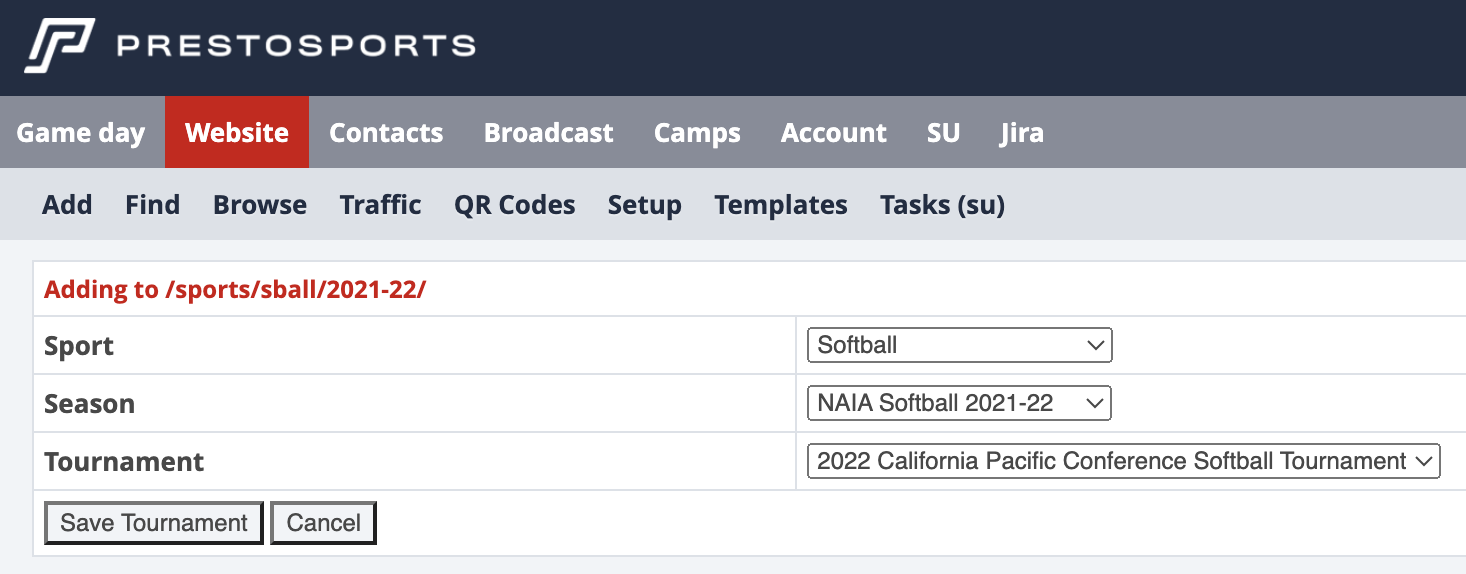Open the Broadcast section
The image size is (1466, 574).
point(549,132)
